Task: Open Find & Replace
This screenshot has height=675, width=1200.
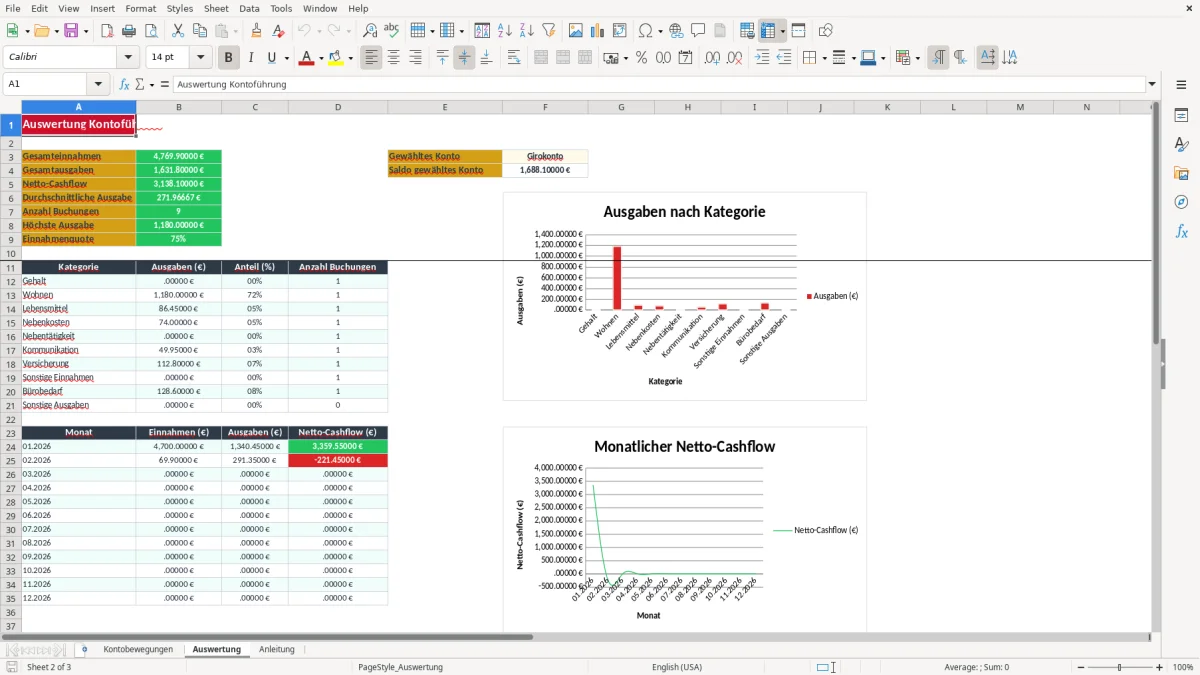Action: 370,31
